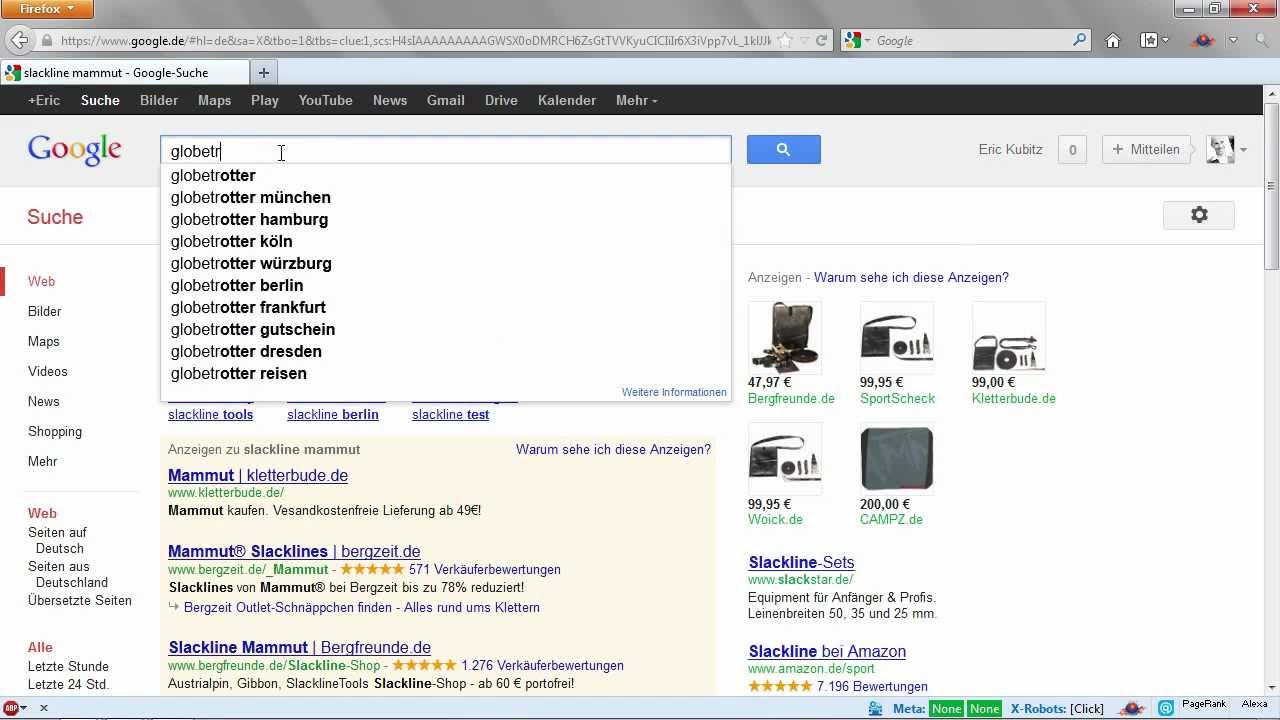Open the 'Mammut | kletterbude.de' ad link
1280x720 pixels.
click(x=258, y=475)
